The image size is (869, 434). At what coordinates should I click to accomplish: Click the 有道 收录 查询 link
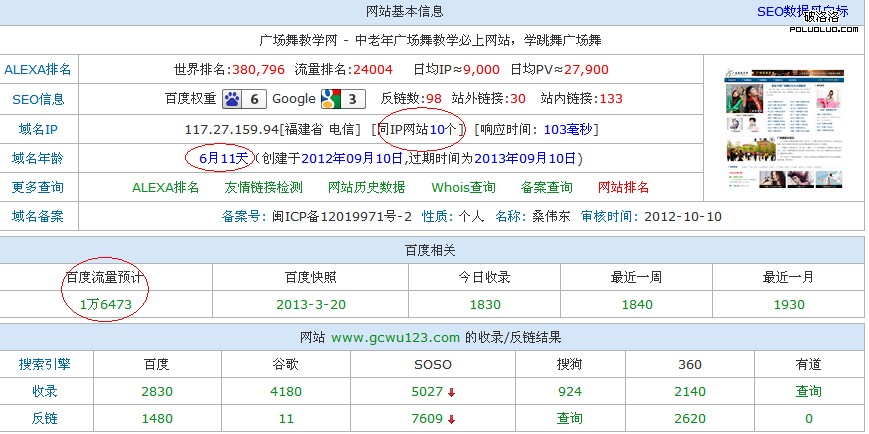click(809, 392)
